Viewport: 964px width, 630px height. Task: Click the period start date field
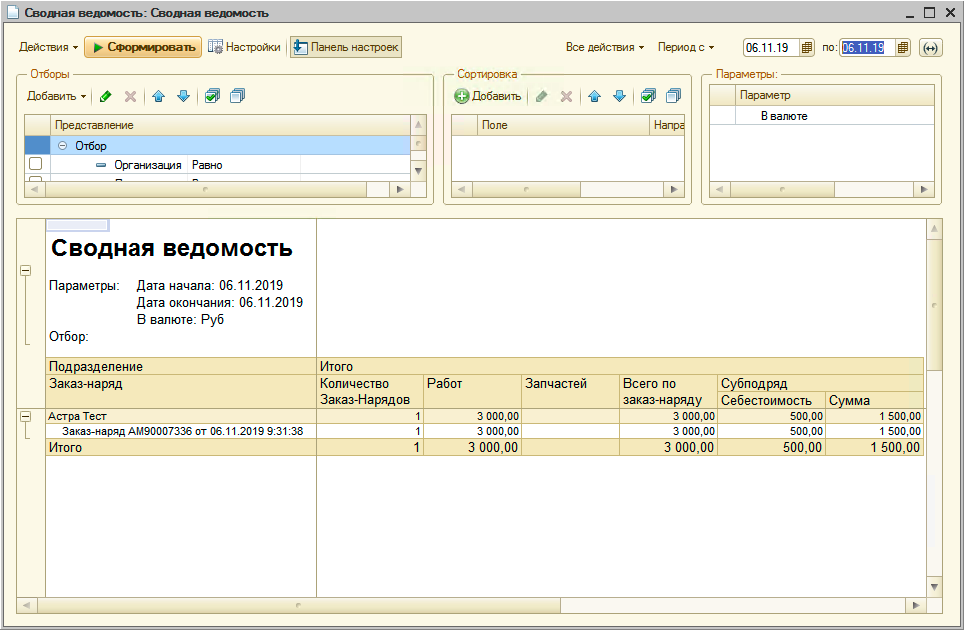pyautogui.click(x=772, y=47)
